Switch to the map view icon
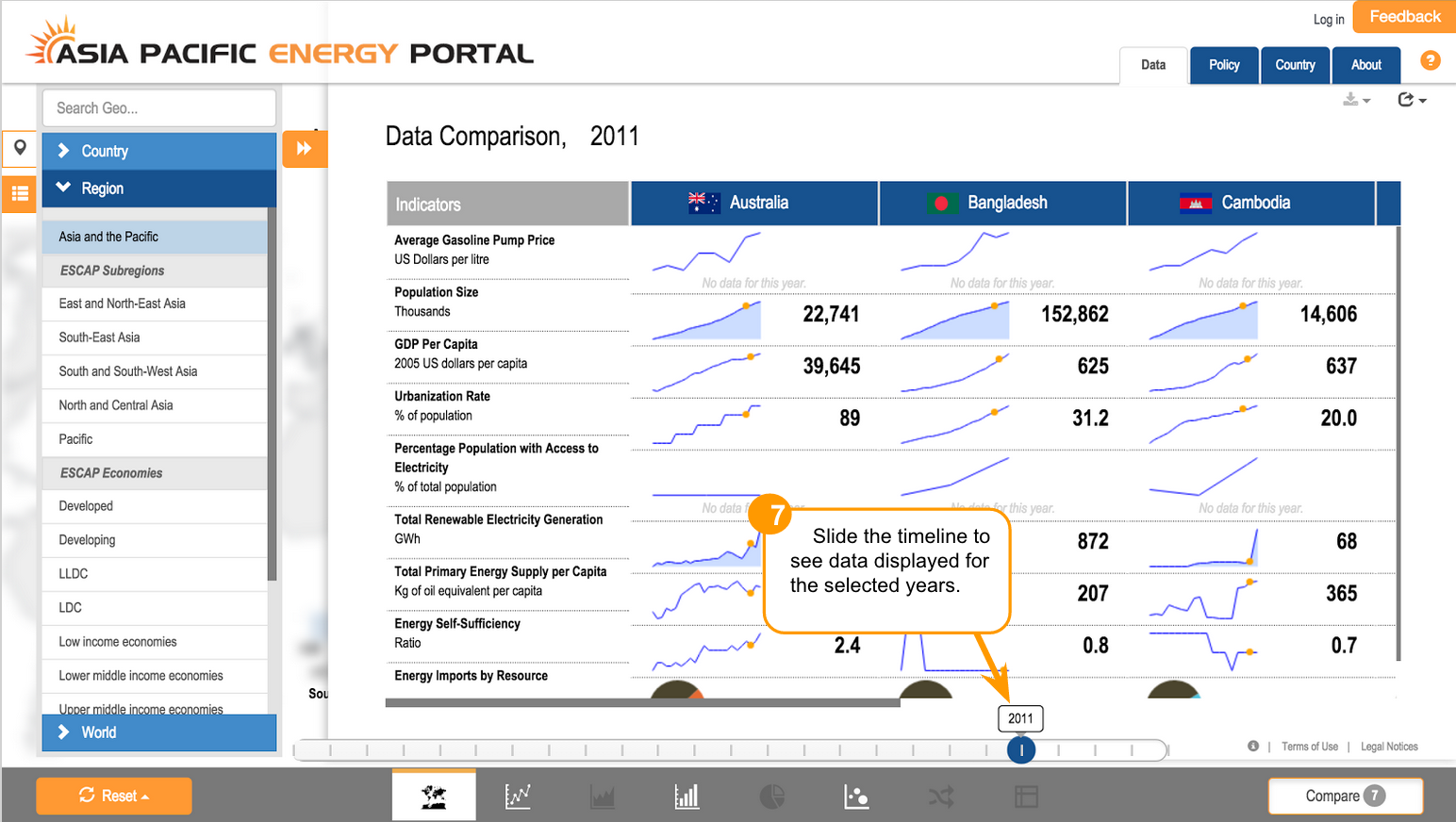The height and width of the screenshot is (822, 1456). [x=434, y=797]
